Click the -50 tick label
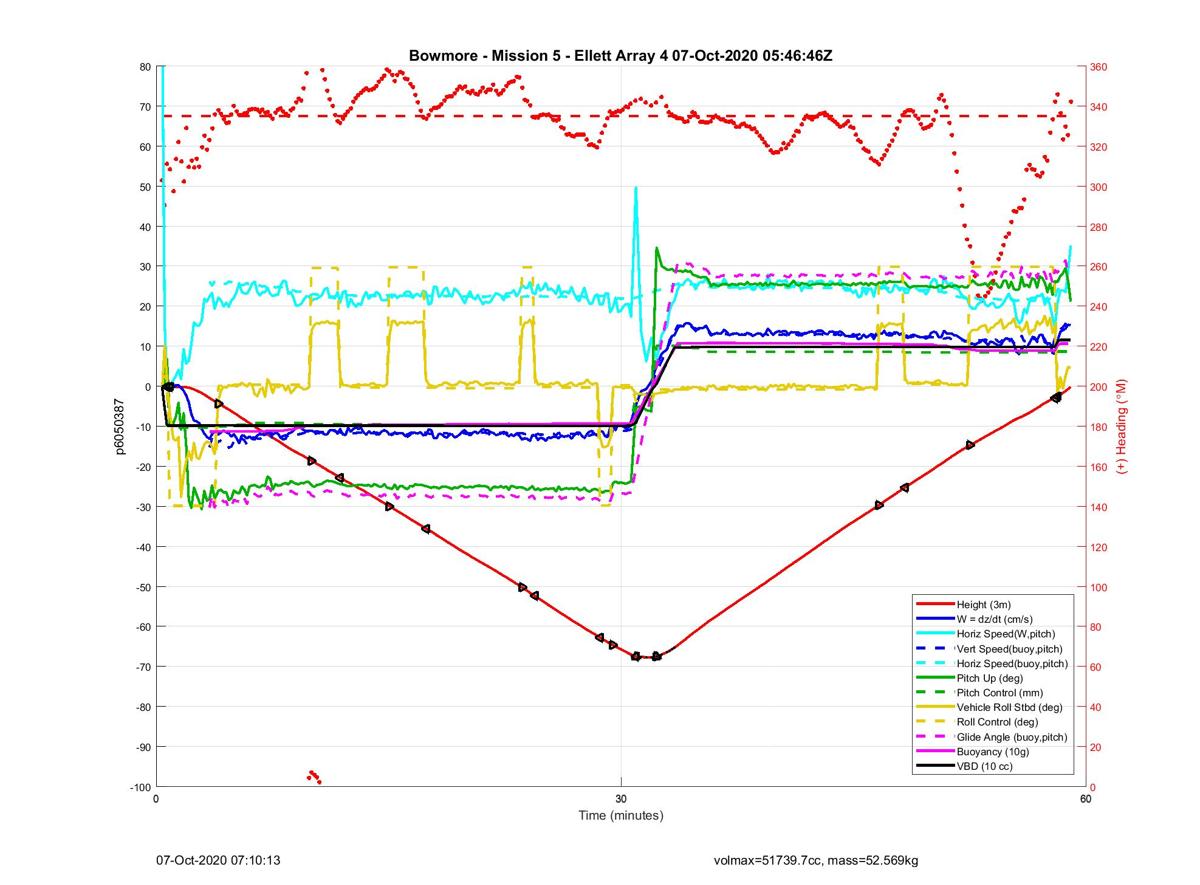Screen dimensions: 1200x885 (x=142, y=587)
